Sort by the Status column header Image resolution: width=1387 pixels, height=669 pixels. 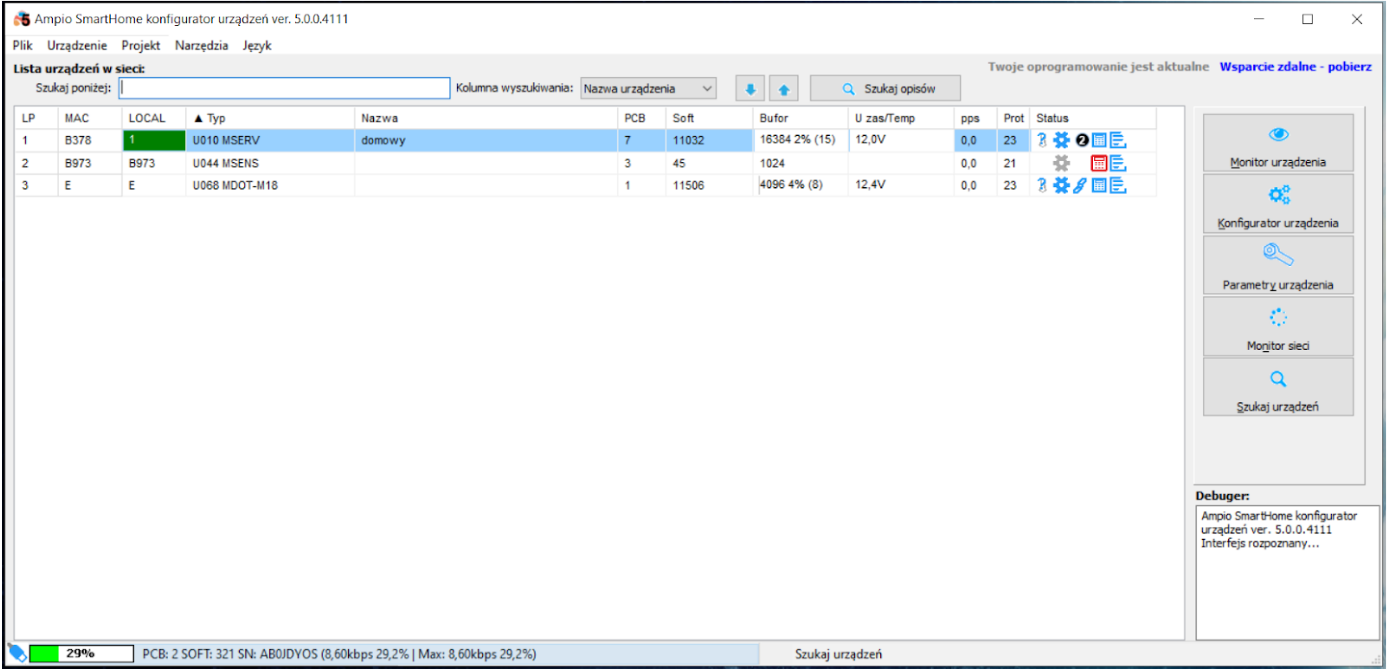1093,118
